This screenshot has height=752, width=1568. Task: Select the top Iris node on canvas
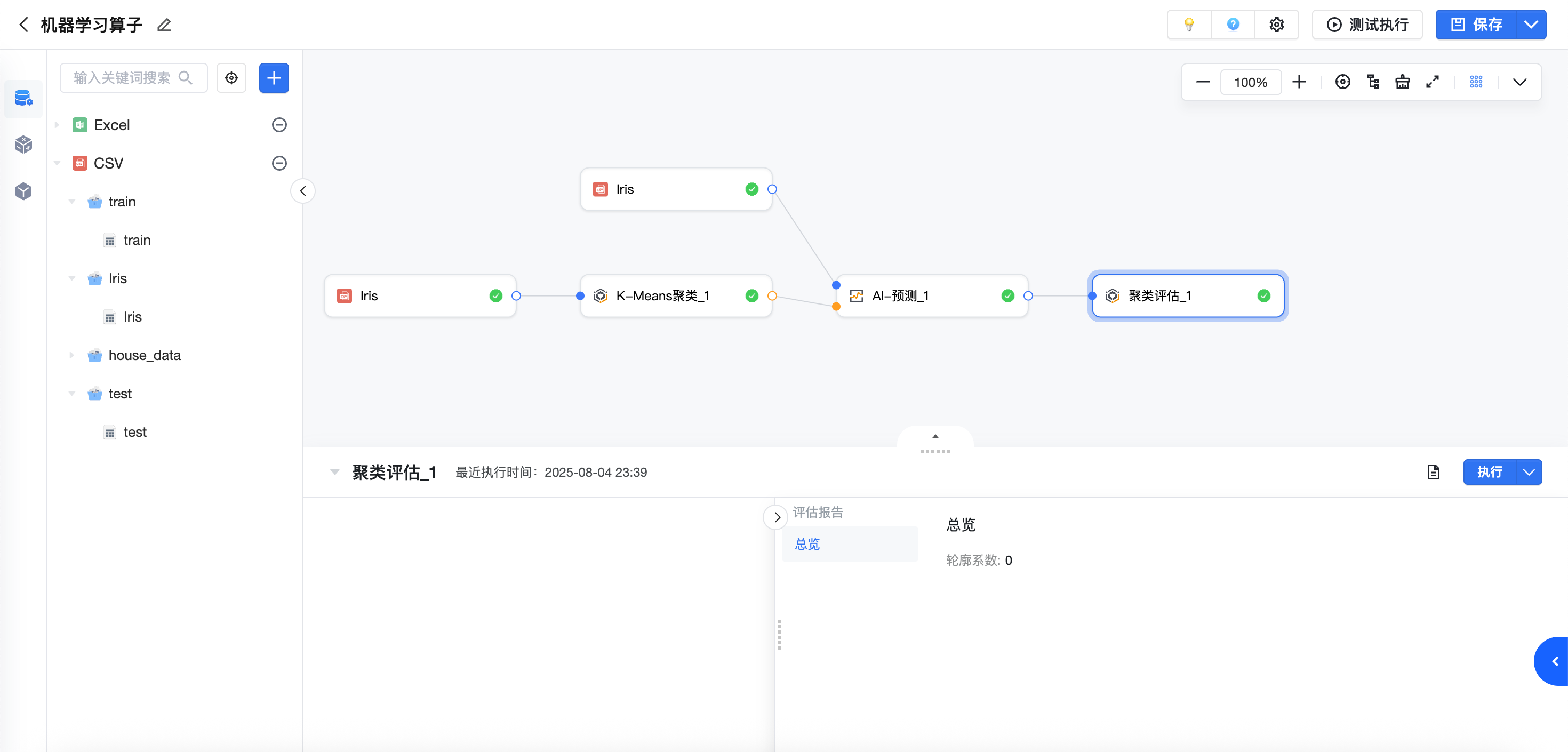[x=676, y=189]
